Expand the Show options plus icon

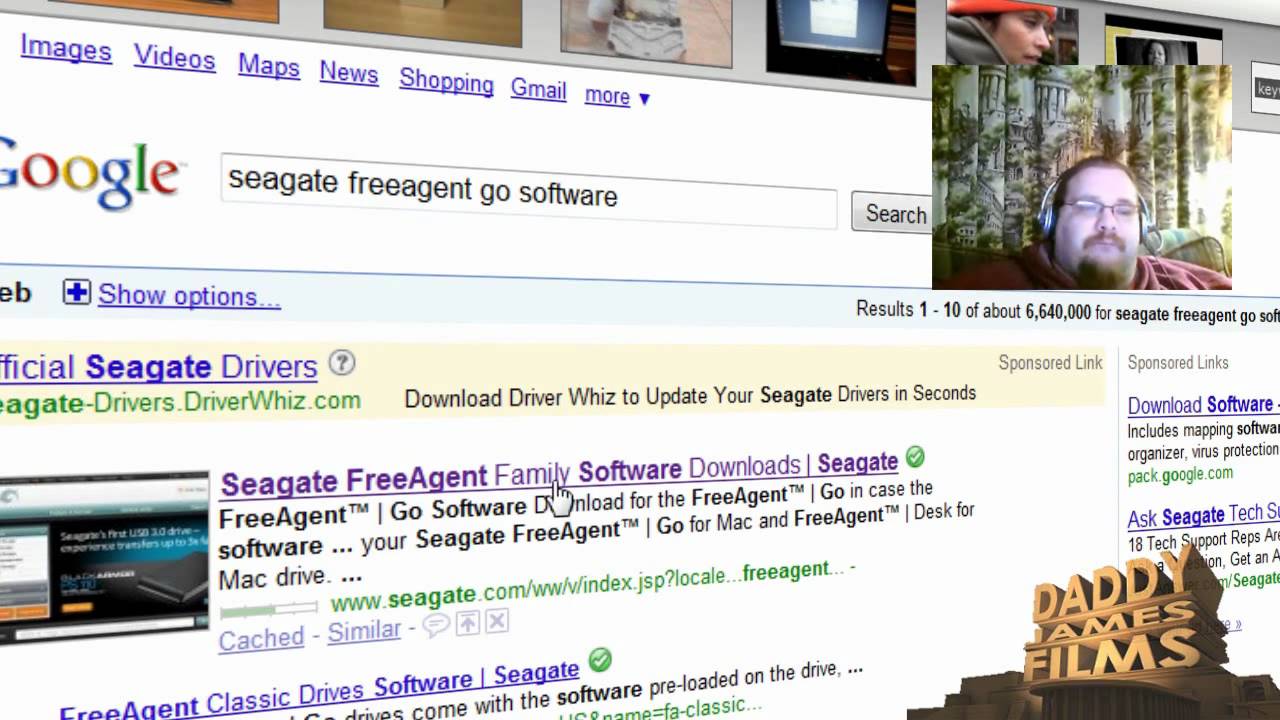[x=76, y=293]
